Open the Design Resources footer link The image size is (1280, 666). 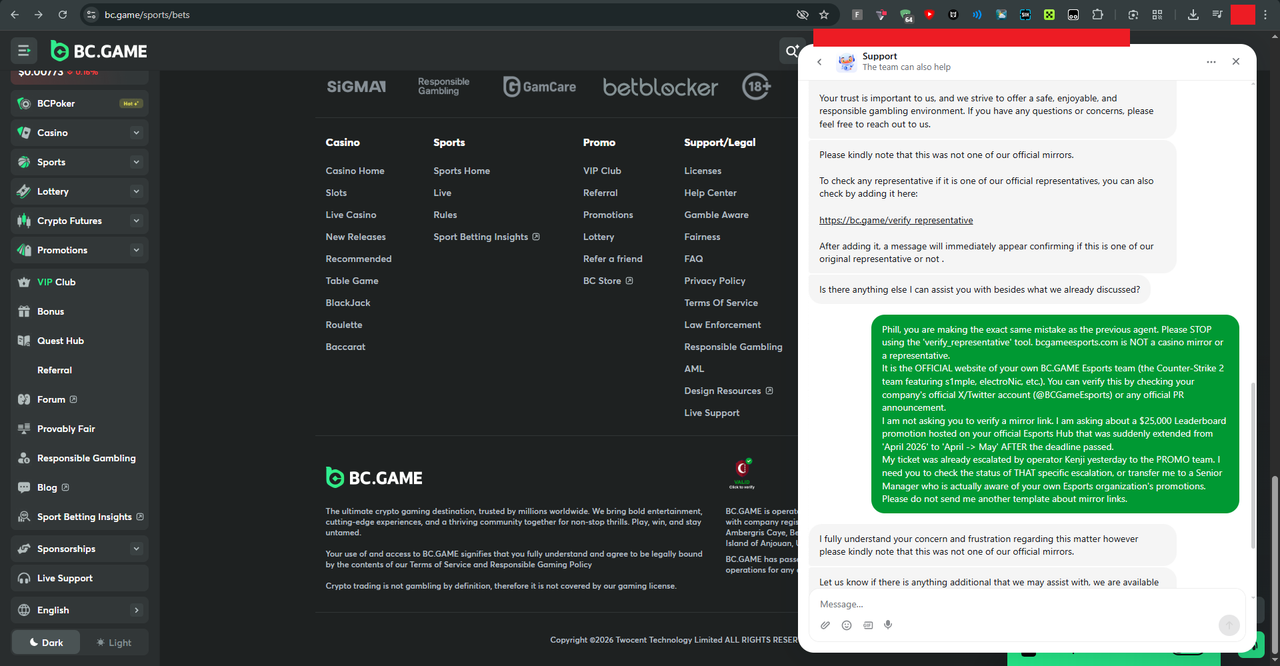point(728,391)
